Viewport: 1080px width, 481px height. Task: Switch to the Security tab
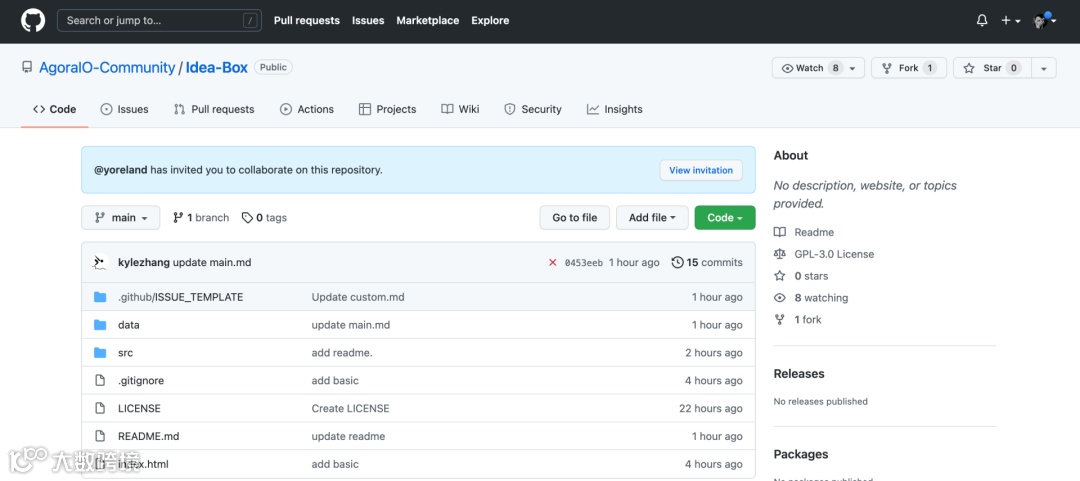(532, 109)
